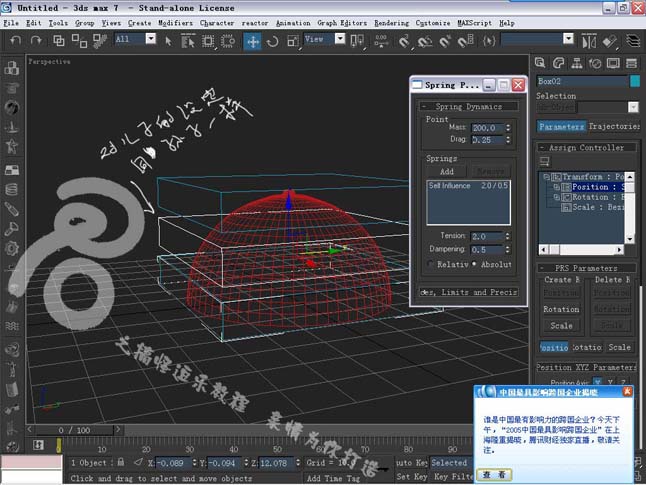
Task: Open the Layer Manager icon
Action: coord(633,41)
